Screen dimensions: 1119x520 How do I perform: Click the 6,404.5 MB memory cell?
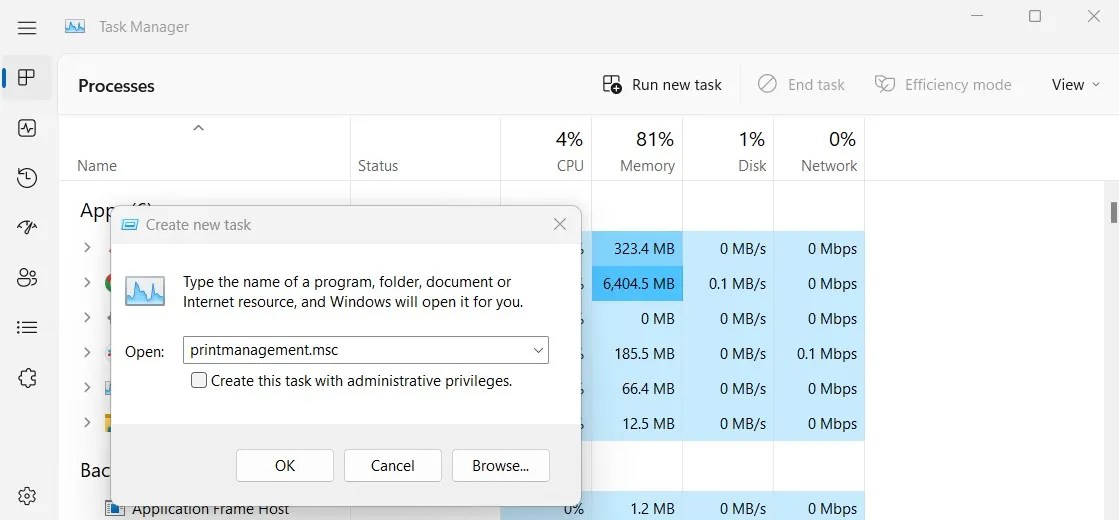pos(637,283)
